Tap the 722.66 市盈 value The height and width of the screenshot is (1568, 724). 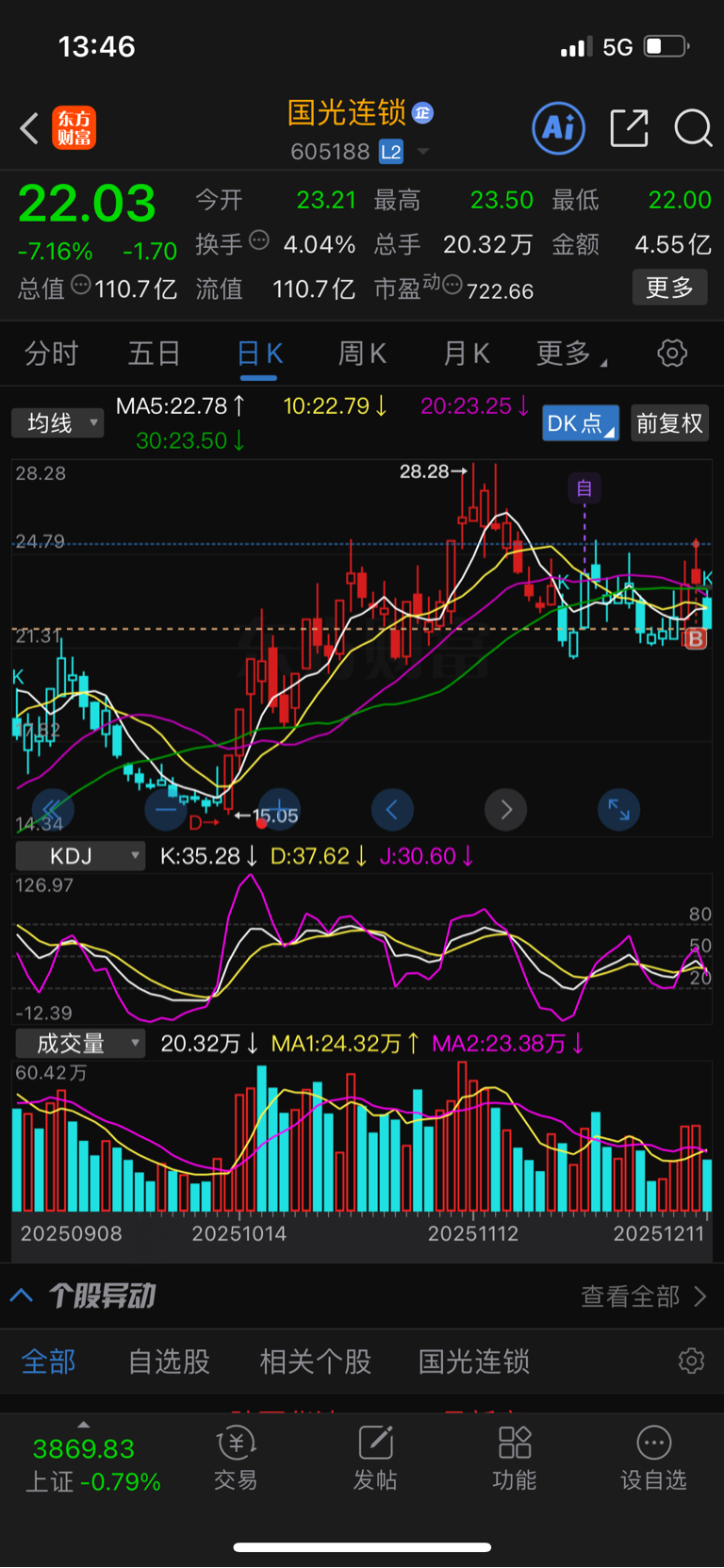pyautogui.click(x=500, y=291)
